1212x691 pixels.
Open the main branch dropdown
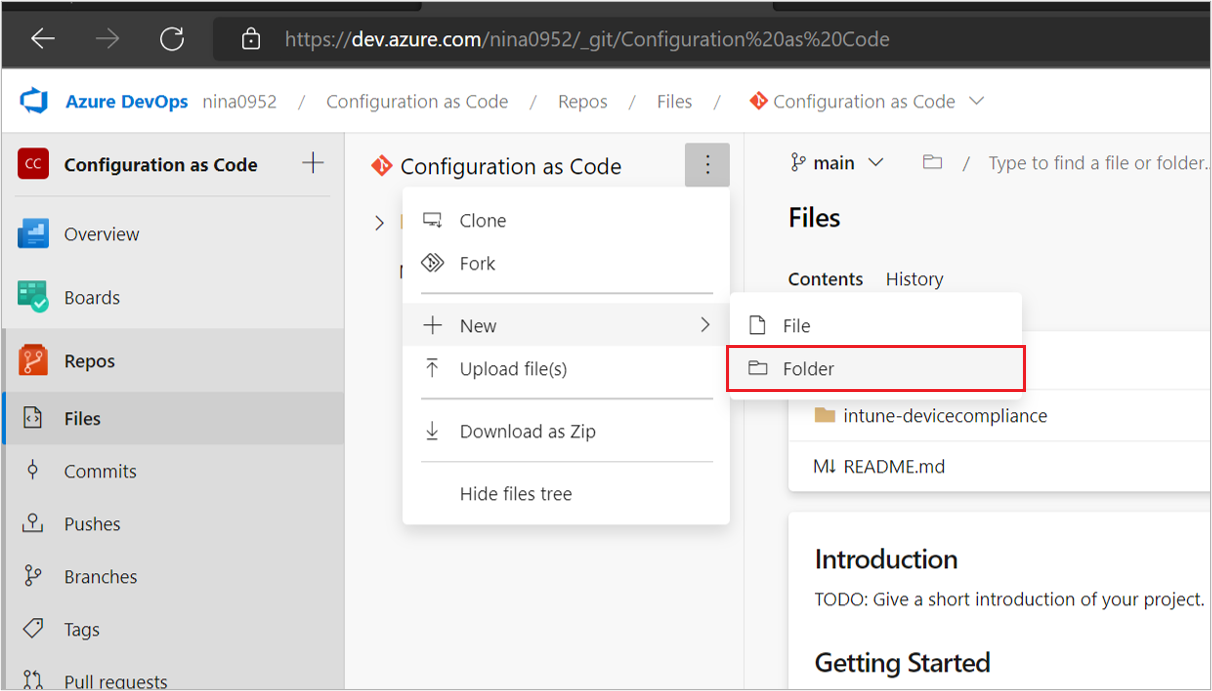(x=837, y=163)
